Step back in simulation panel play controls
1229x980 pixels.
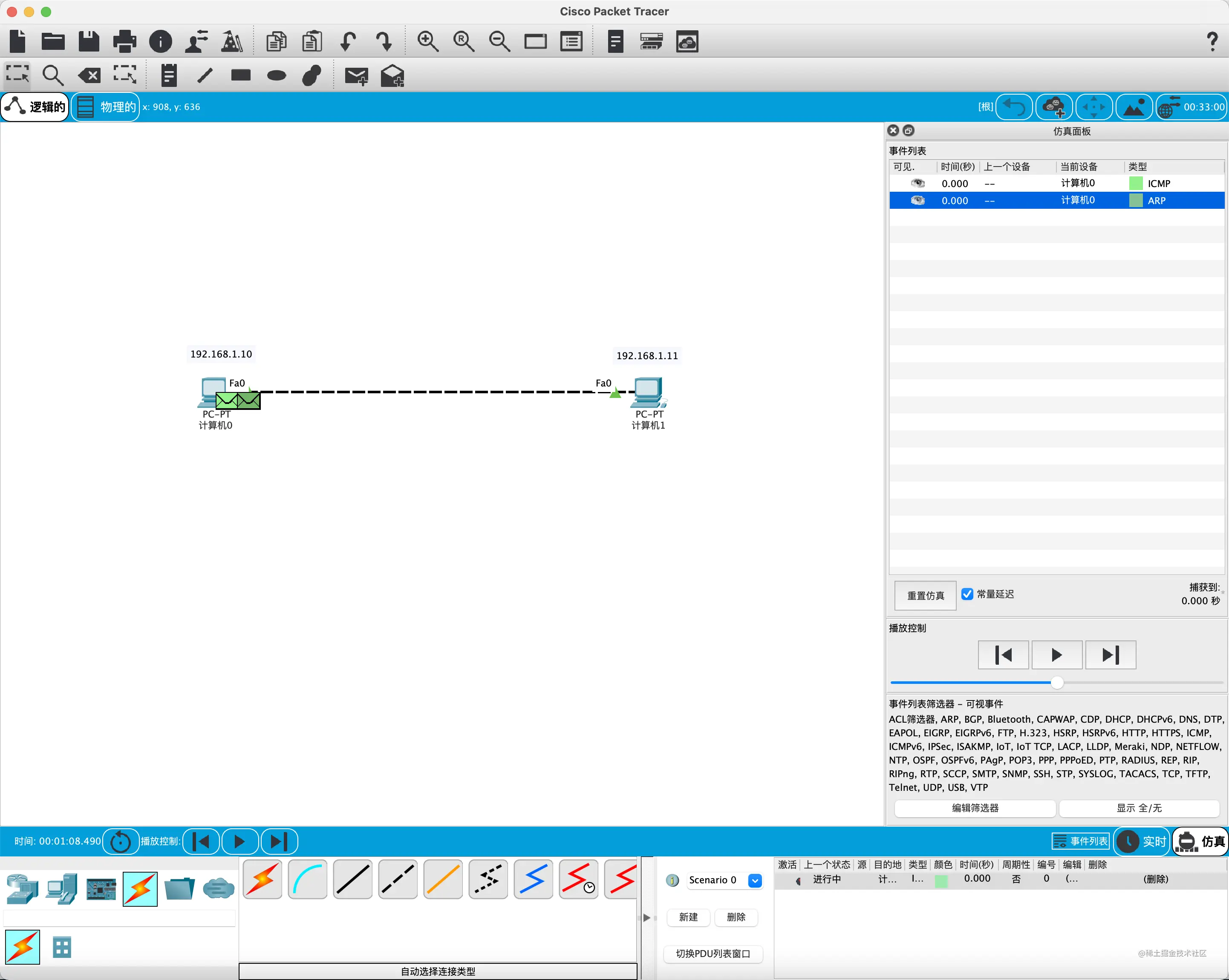tap(1003, 655)
